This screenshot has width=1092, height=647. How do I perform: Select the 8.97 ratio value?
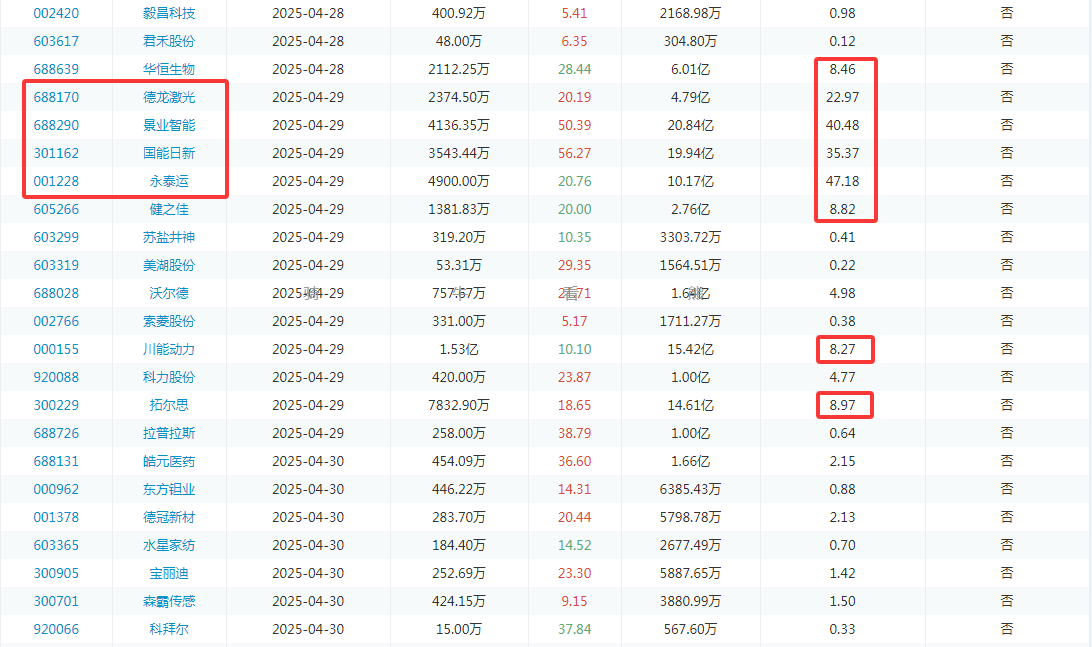[843, 405]
